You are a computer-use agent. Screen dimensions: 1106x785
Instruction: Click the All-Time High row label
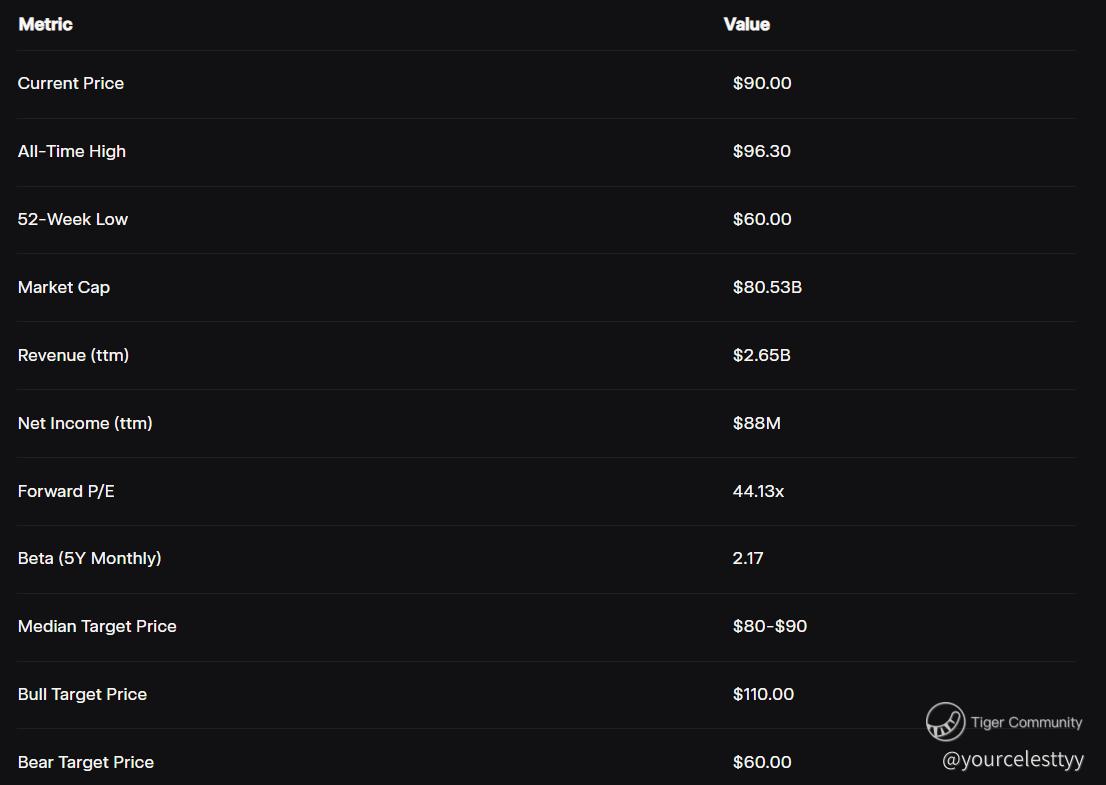point(72,152)
